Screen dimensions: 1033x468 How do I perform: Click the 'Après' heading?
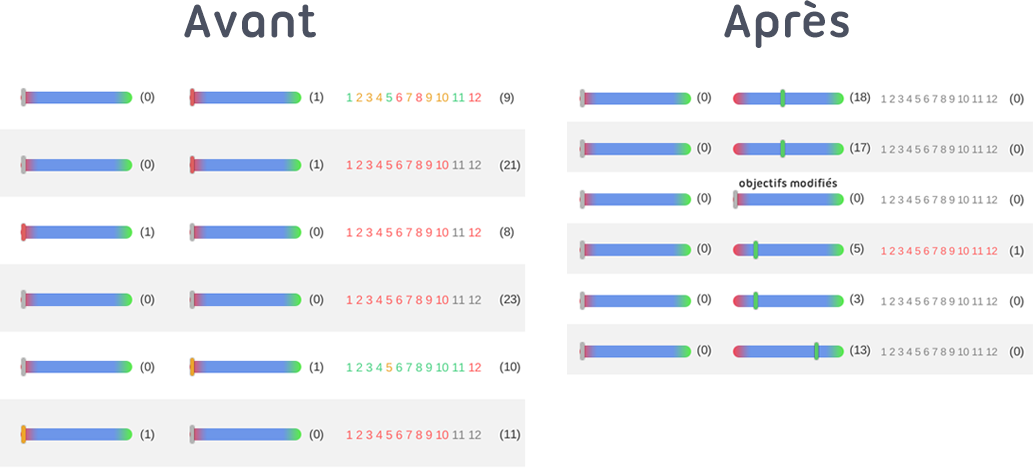(x=787, y=24)
